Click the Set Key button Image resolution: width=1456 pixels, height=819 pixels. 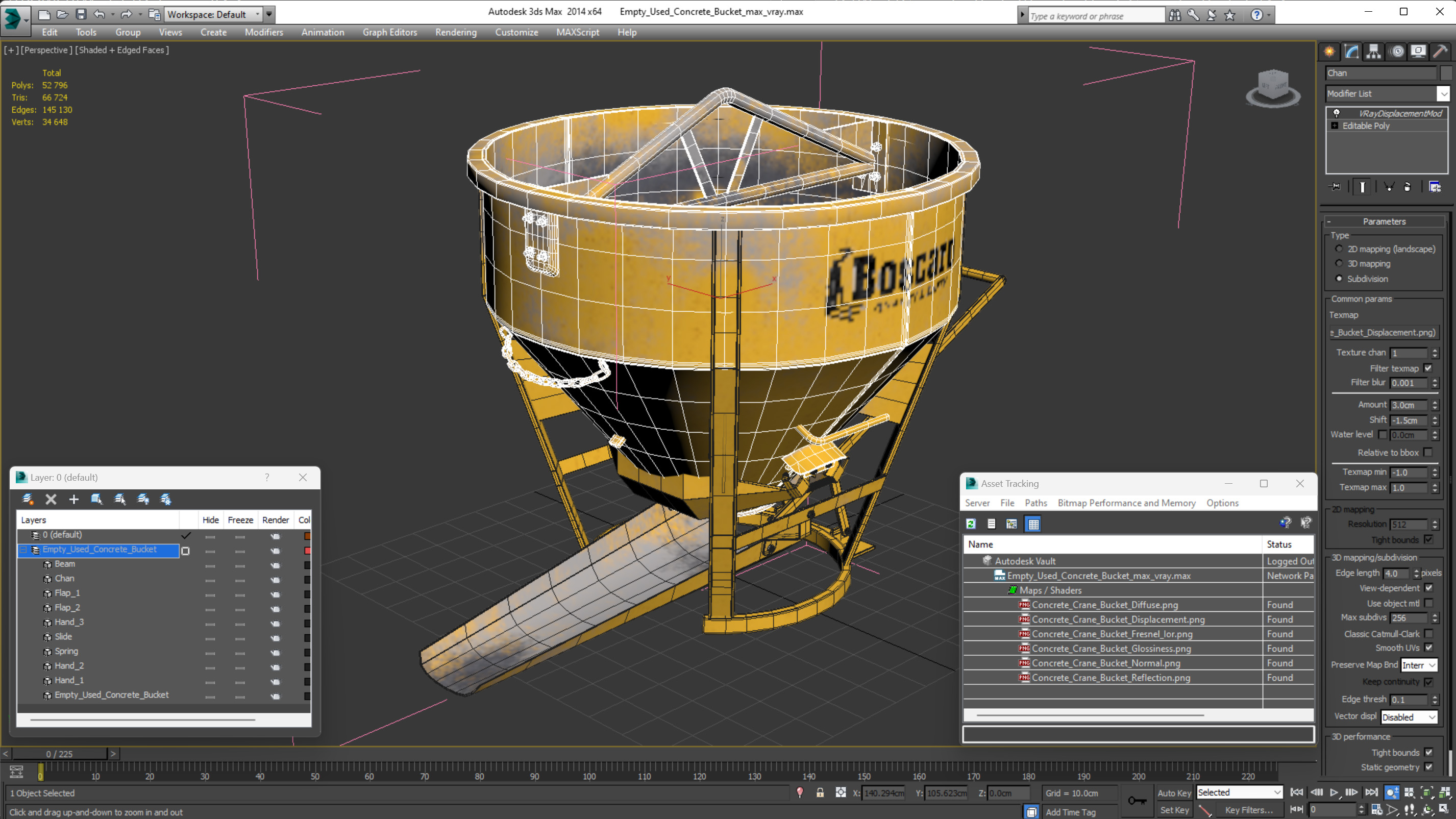tap(1174, 810)
